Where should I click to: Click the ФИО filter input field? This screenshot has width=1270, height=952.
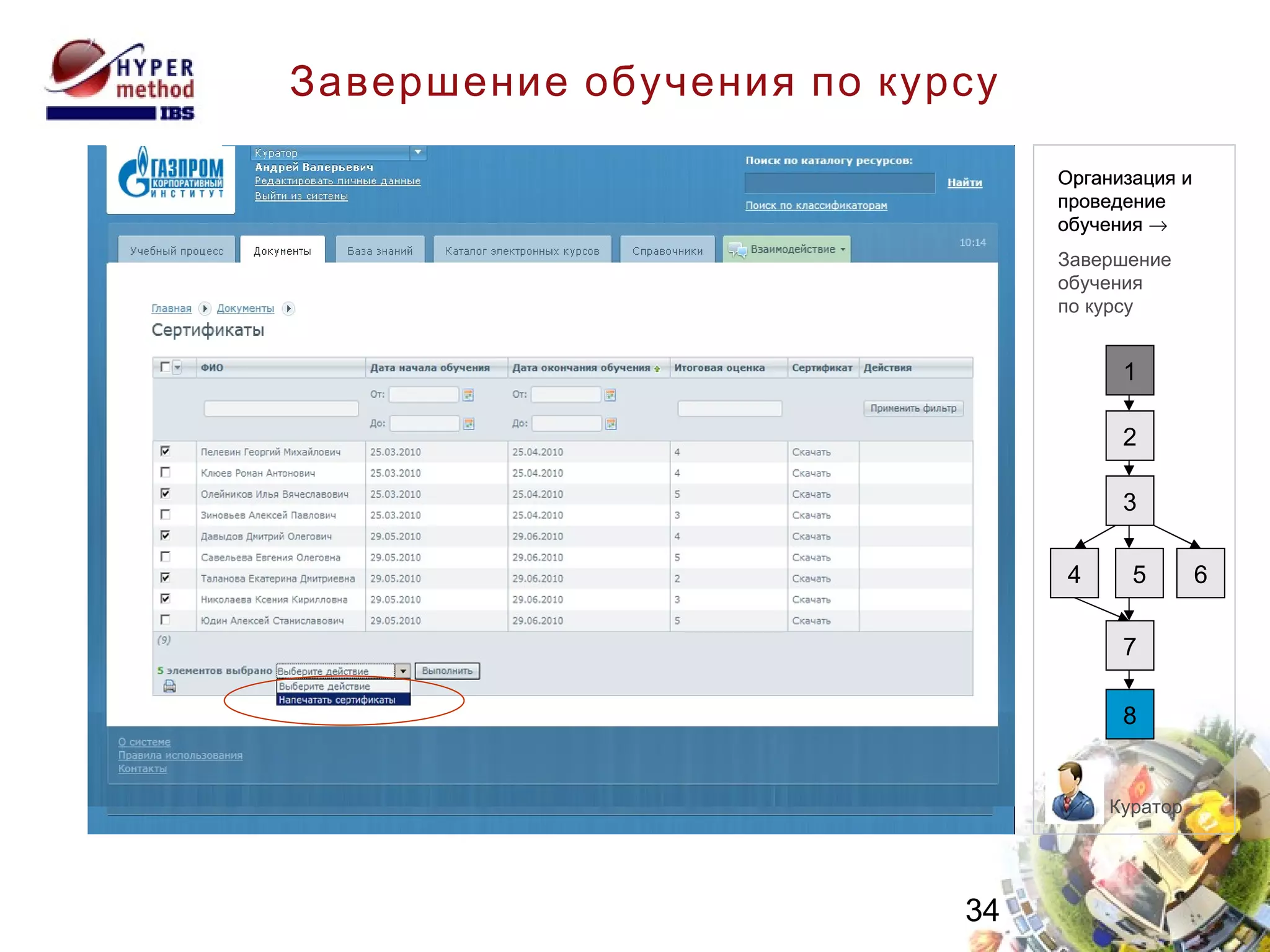coord(282,408)
